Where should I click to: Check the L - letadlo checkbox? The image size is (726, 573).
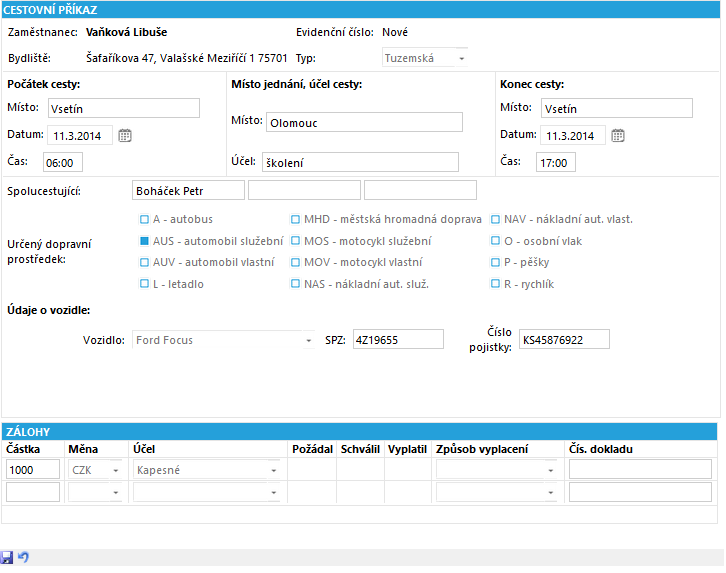(x=144, y=283)
